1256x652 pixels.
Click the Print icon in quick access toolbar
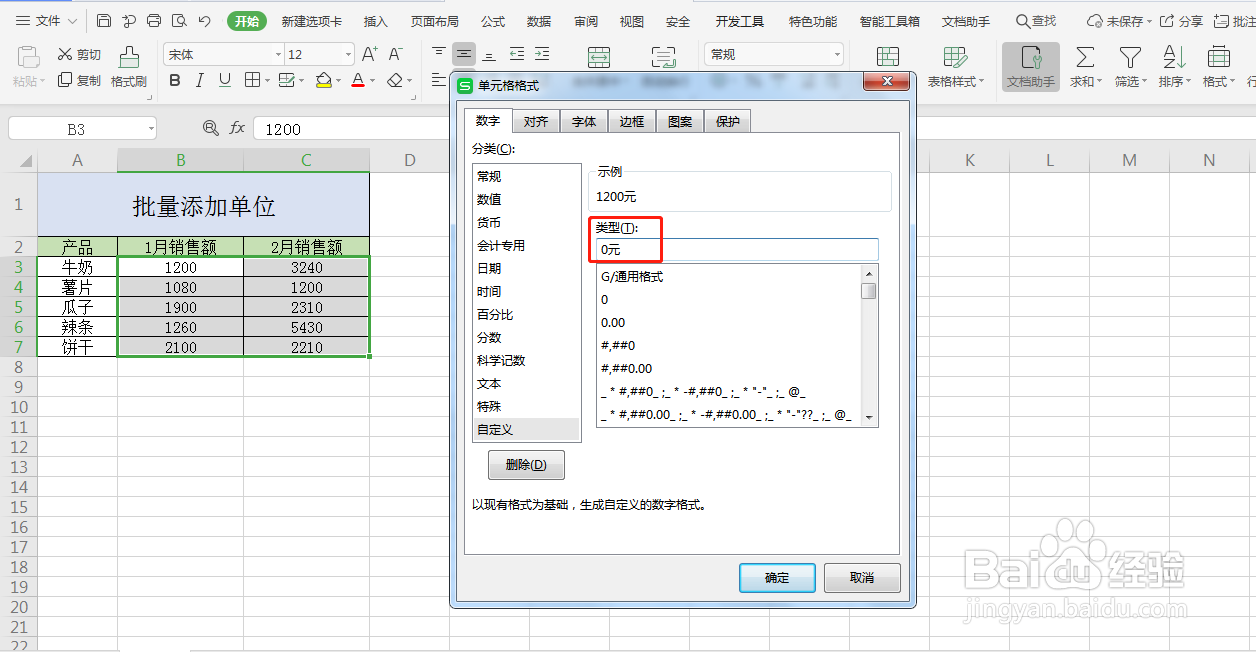[153, 19]
